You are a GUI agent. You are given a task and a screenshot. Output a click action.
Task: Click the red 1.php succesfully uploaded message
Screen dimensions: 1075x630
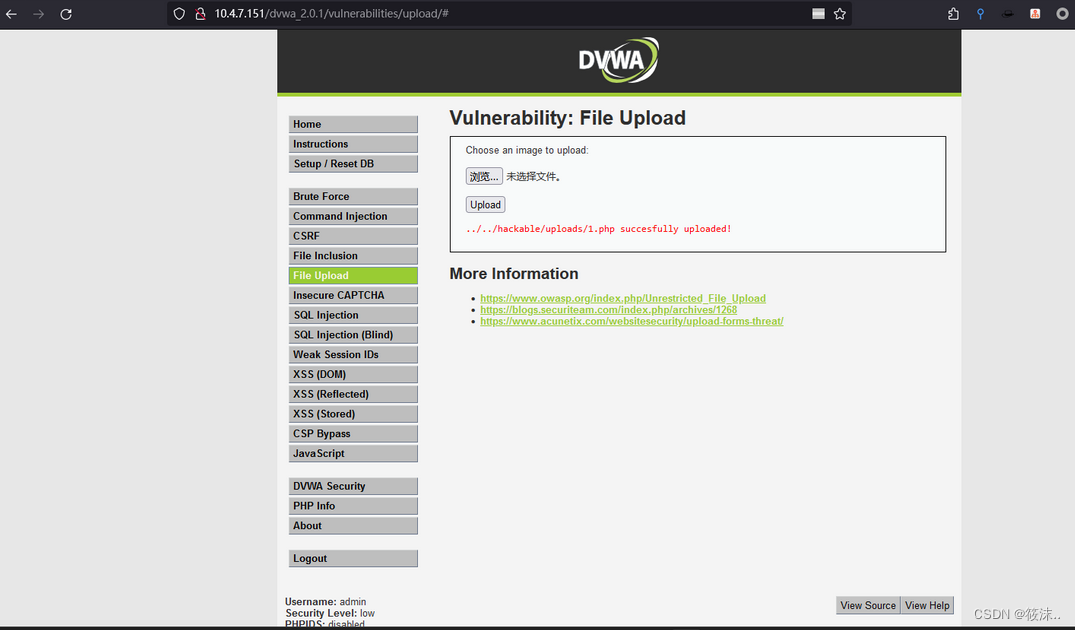pyautogui.click(x=599, y=229)
